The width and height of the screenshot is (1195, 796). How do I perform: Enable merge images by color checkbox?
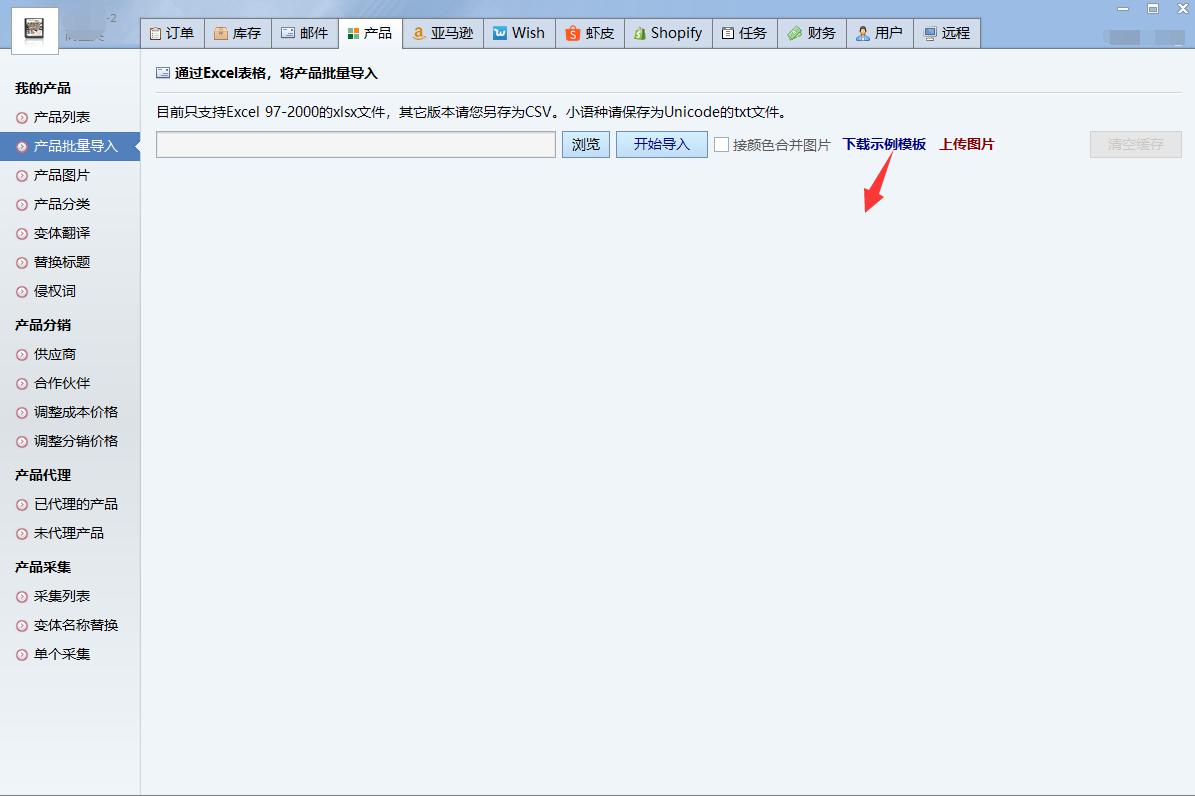point(721,145)
